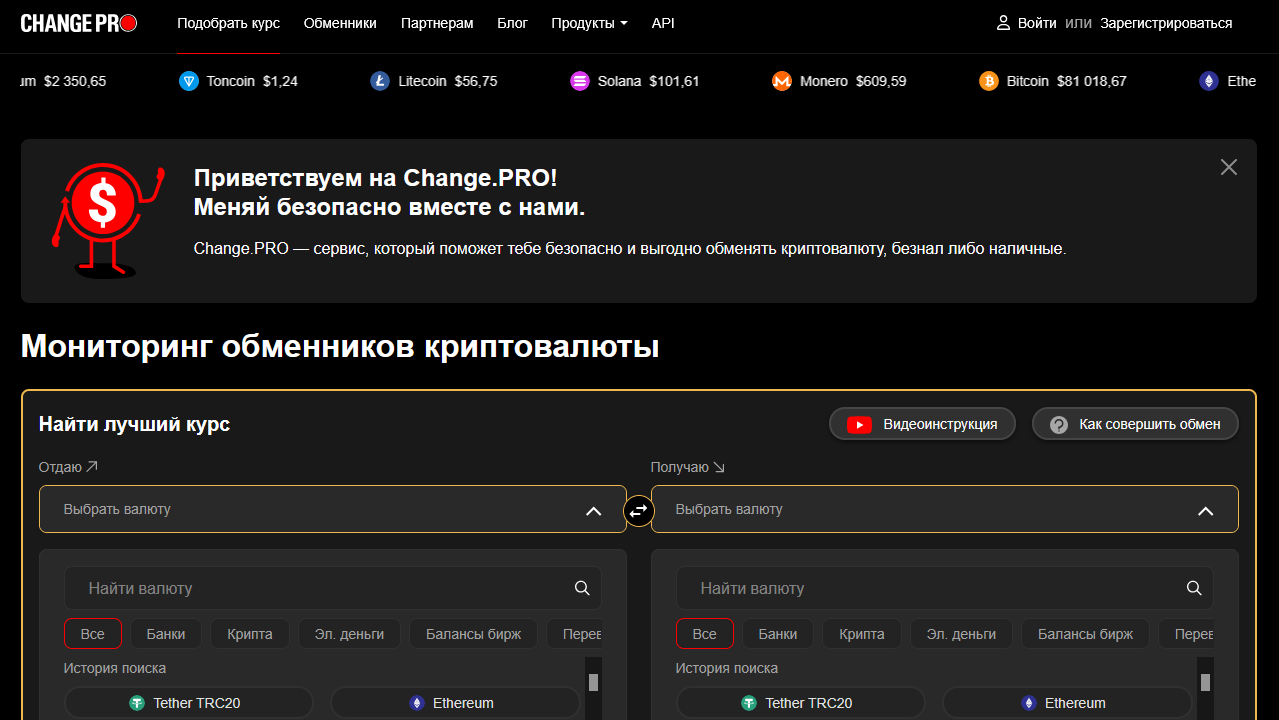Click the Solana $101,61 price text

(x=649, y=81)
